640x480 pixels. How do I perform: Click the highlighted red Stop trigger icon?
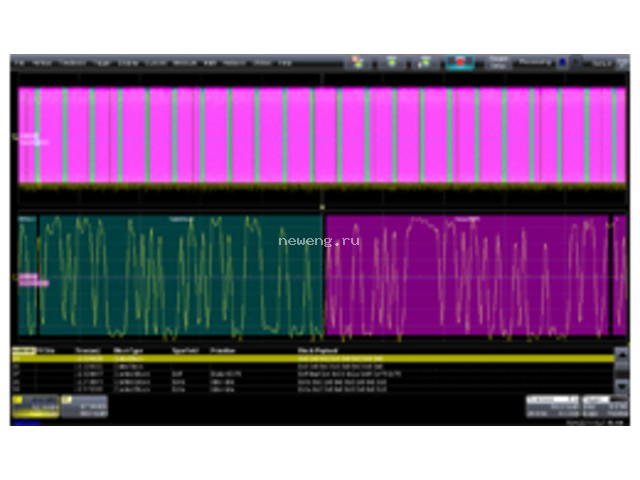point(460,62)
